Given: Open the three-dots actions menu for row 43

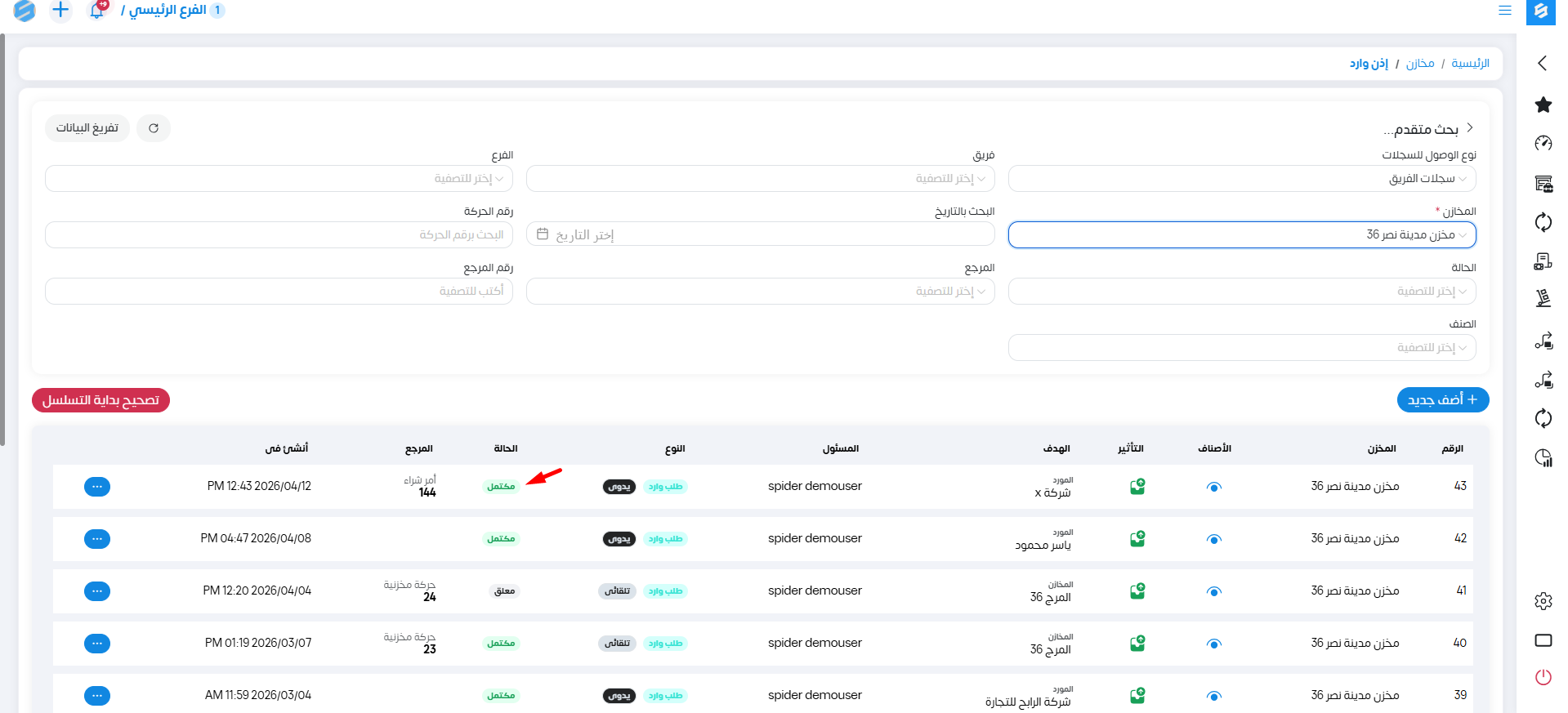Looking at the screenshot, I should pos(97,487).
